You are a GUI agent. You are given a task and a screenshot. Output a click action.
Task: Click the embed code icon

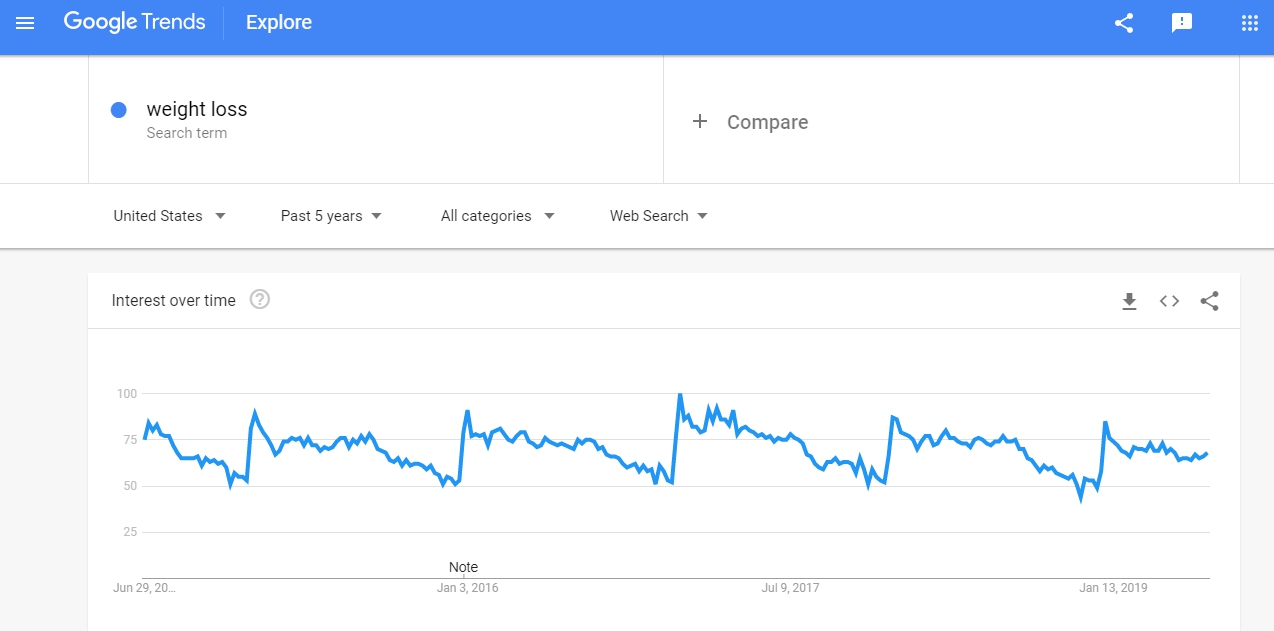coord(1169,301)
